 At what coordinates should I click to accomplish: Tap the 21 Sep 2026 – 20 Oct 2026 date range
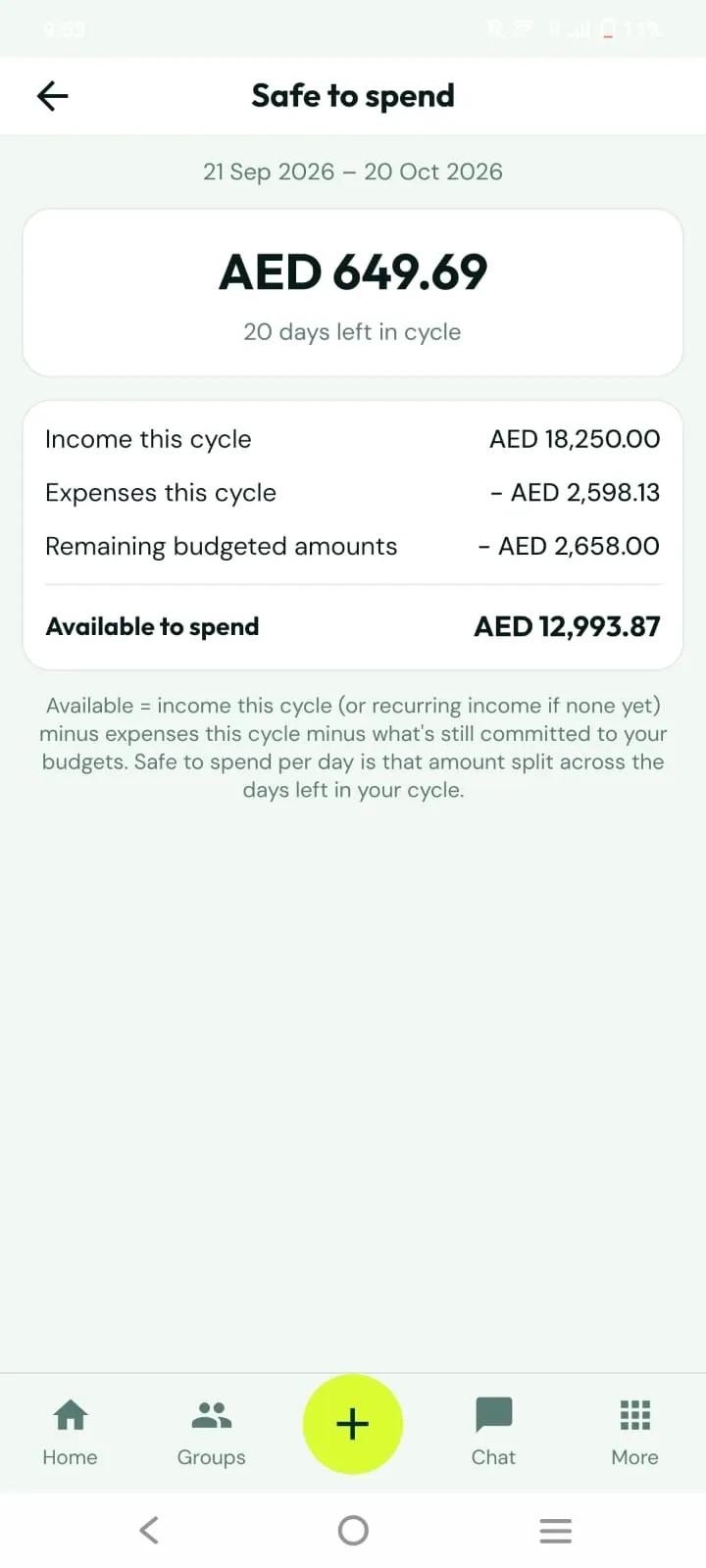coord(353,171)
